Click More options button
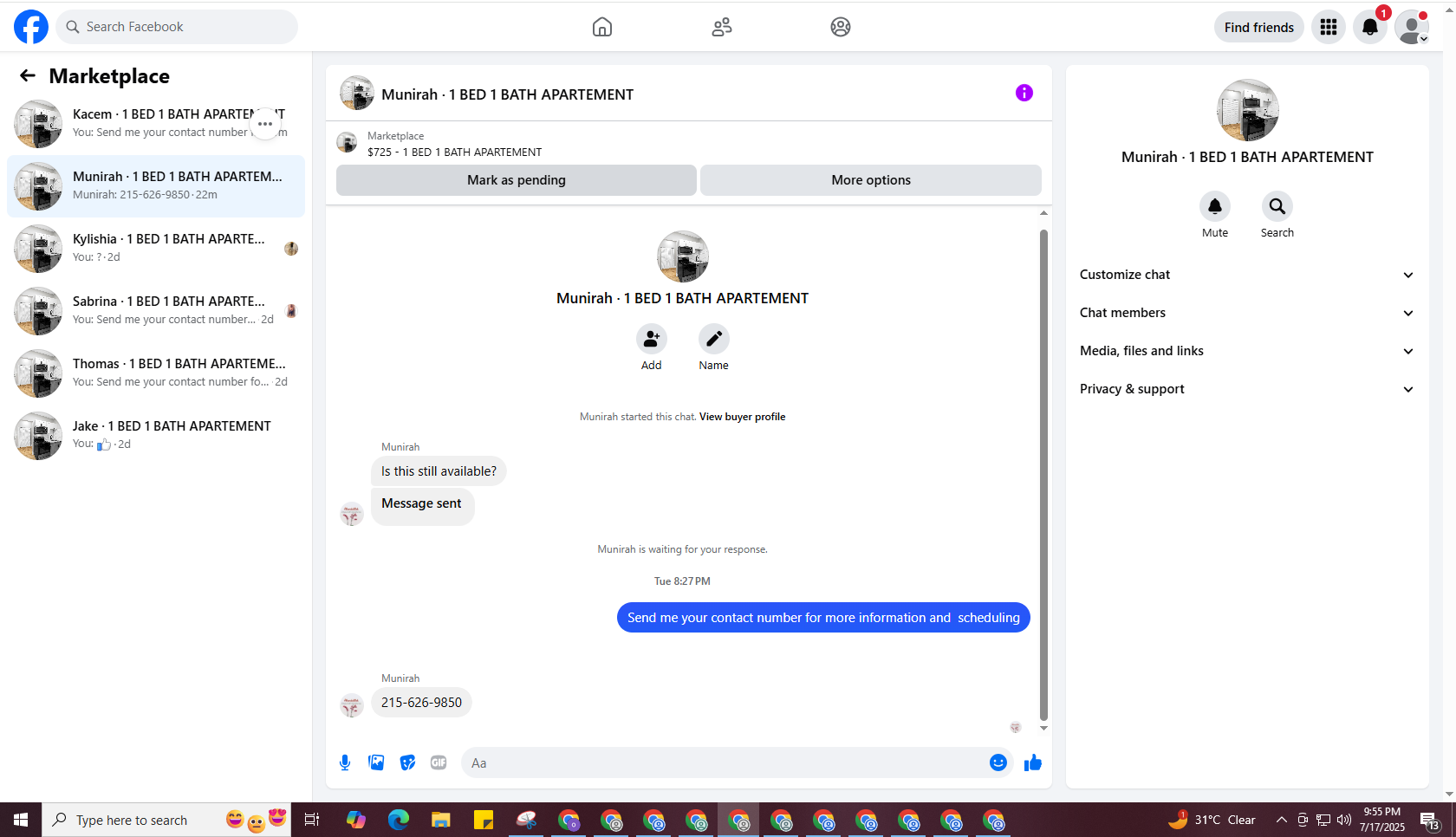The height and width of the screenshot is (837, 1456). pyautogui.click(x=871, y=180)
